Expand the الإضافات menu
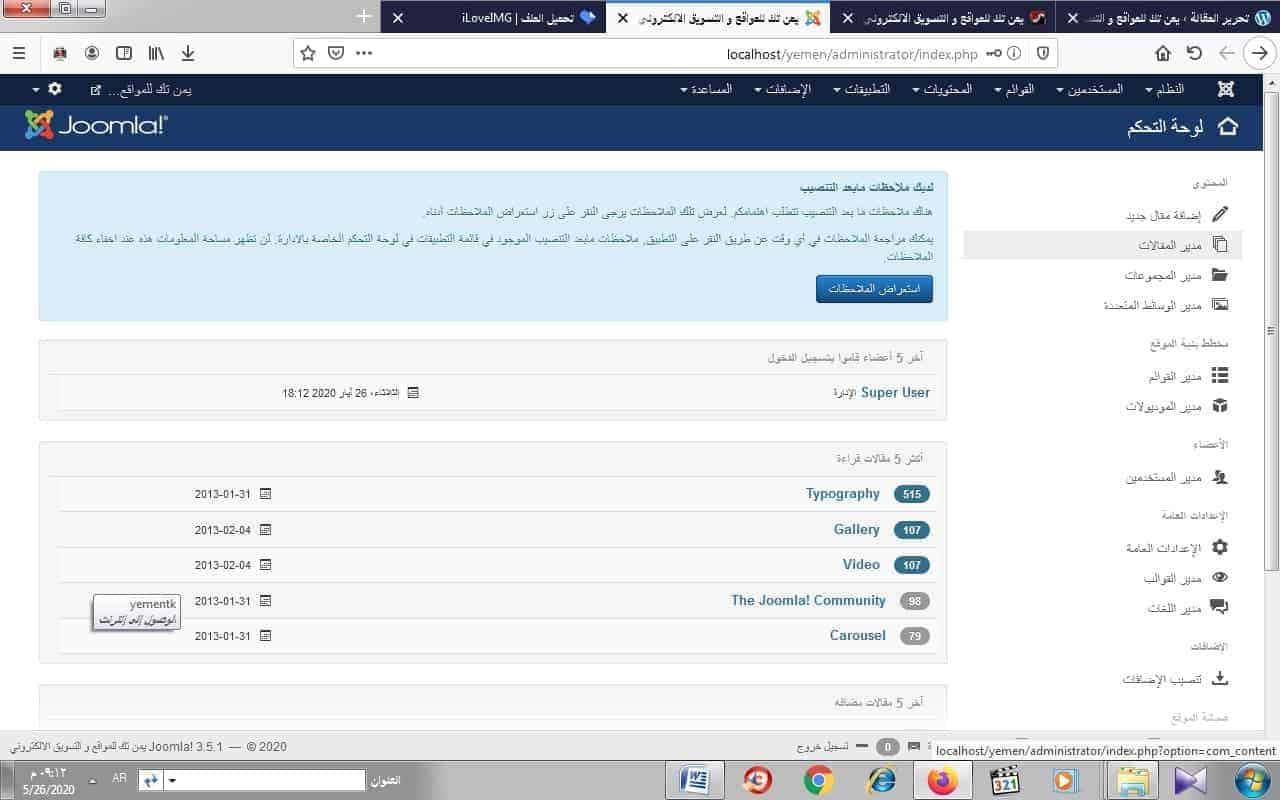 tap(783, 89)
